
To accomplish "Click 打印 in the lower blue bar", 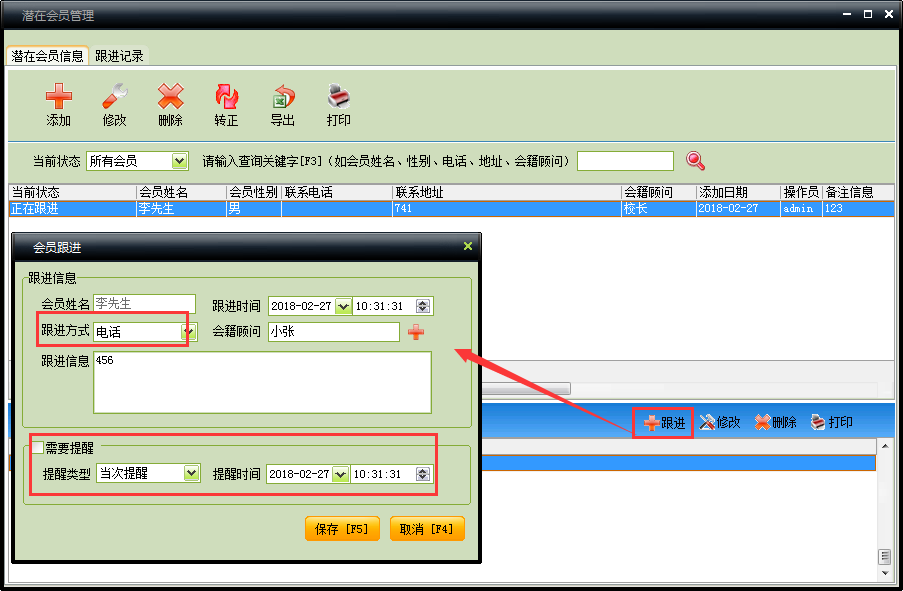I will [831, 422].
